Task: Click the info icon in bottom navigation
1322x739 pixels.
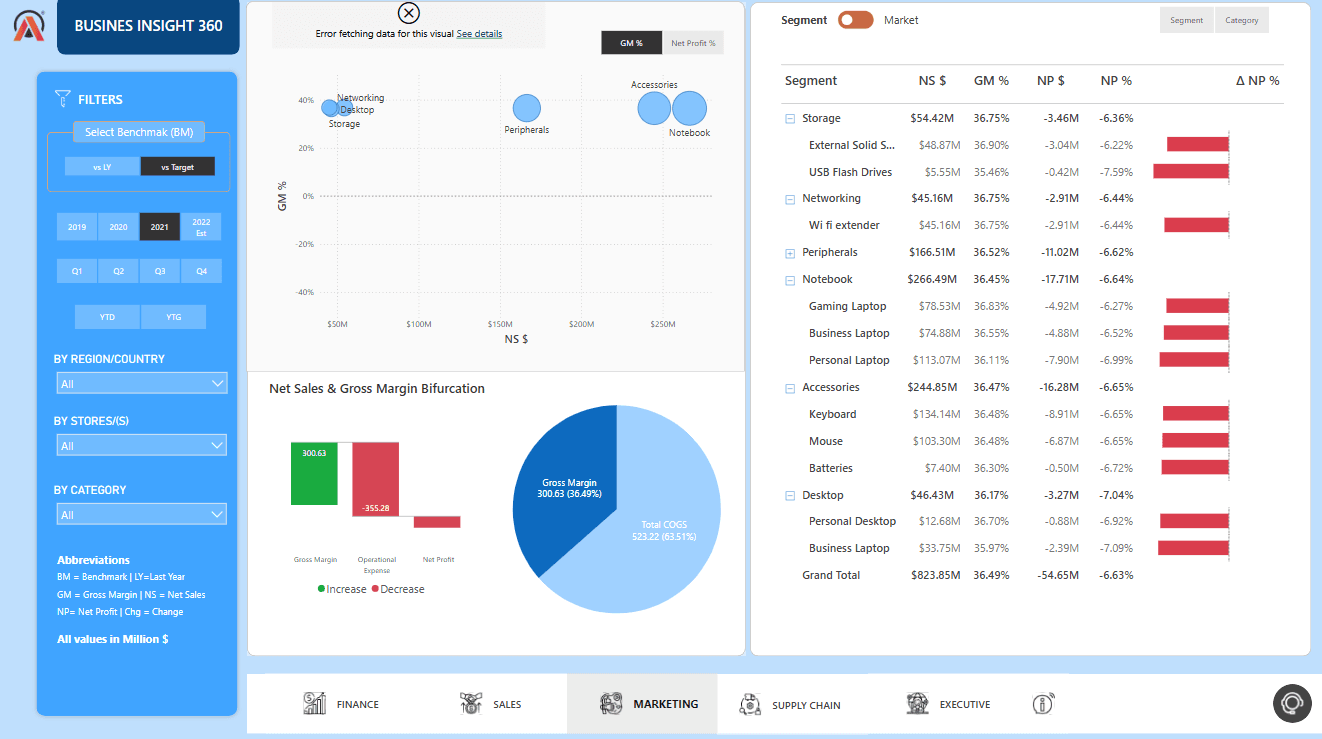Action: point(1042,704)
